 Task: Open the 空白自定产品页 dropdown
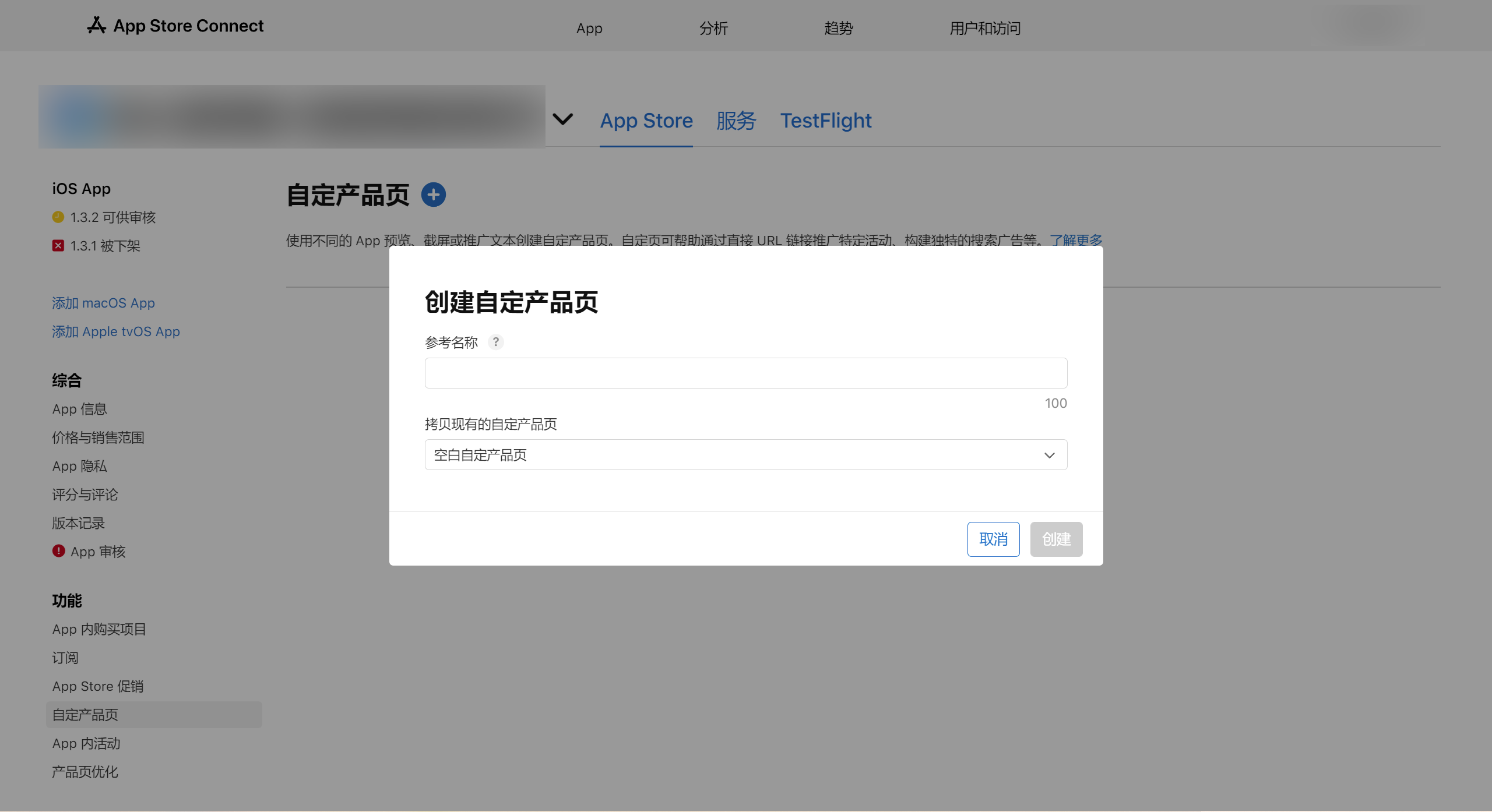click(745, 455)
